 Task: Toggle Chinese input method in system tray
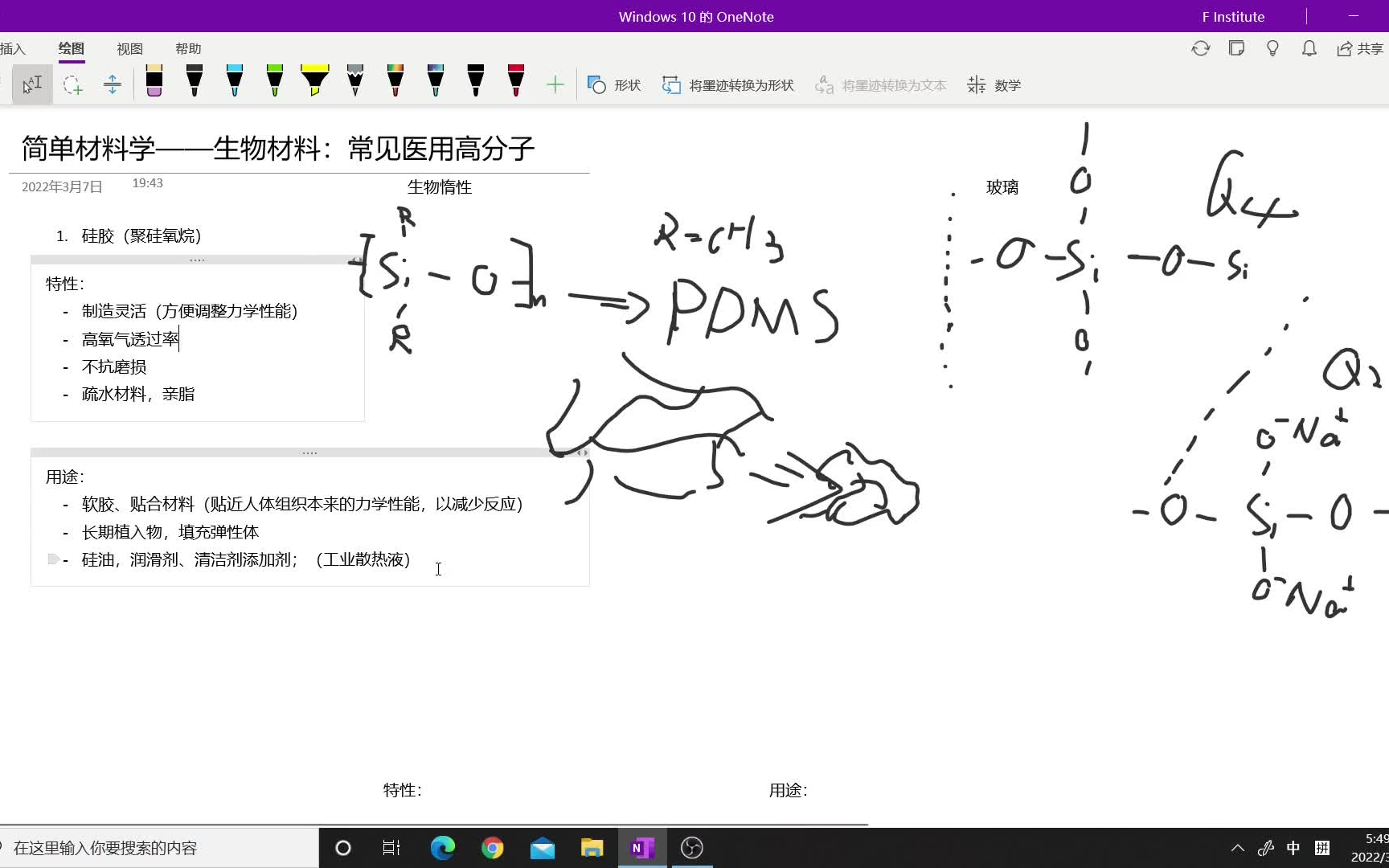(1293, 847)
